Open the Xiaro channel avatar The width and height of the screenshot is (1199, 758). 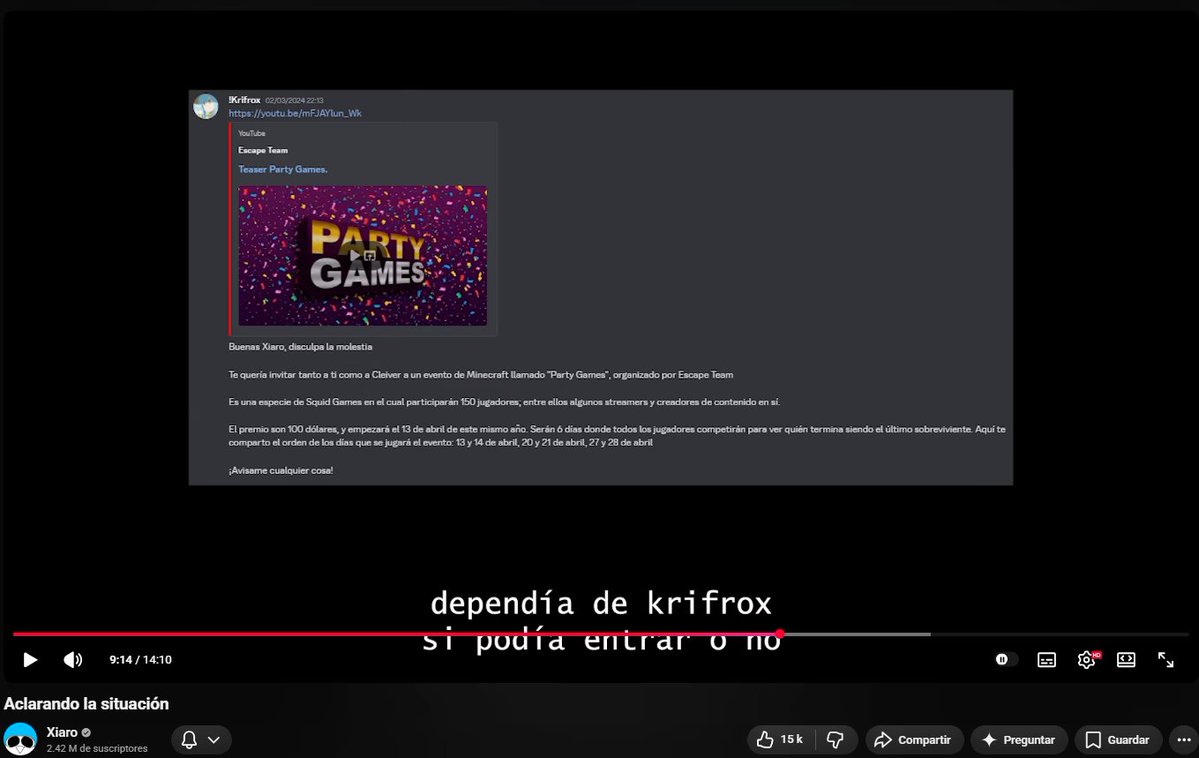20,740
